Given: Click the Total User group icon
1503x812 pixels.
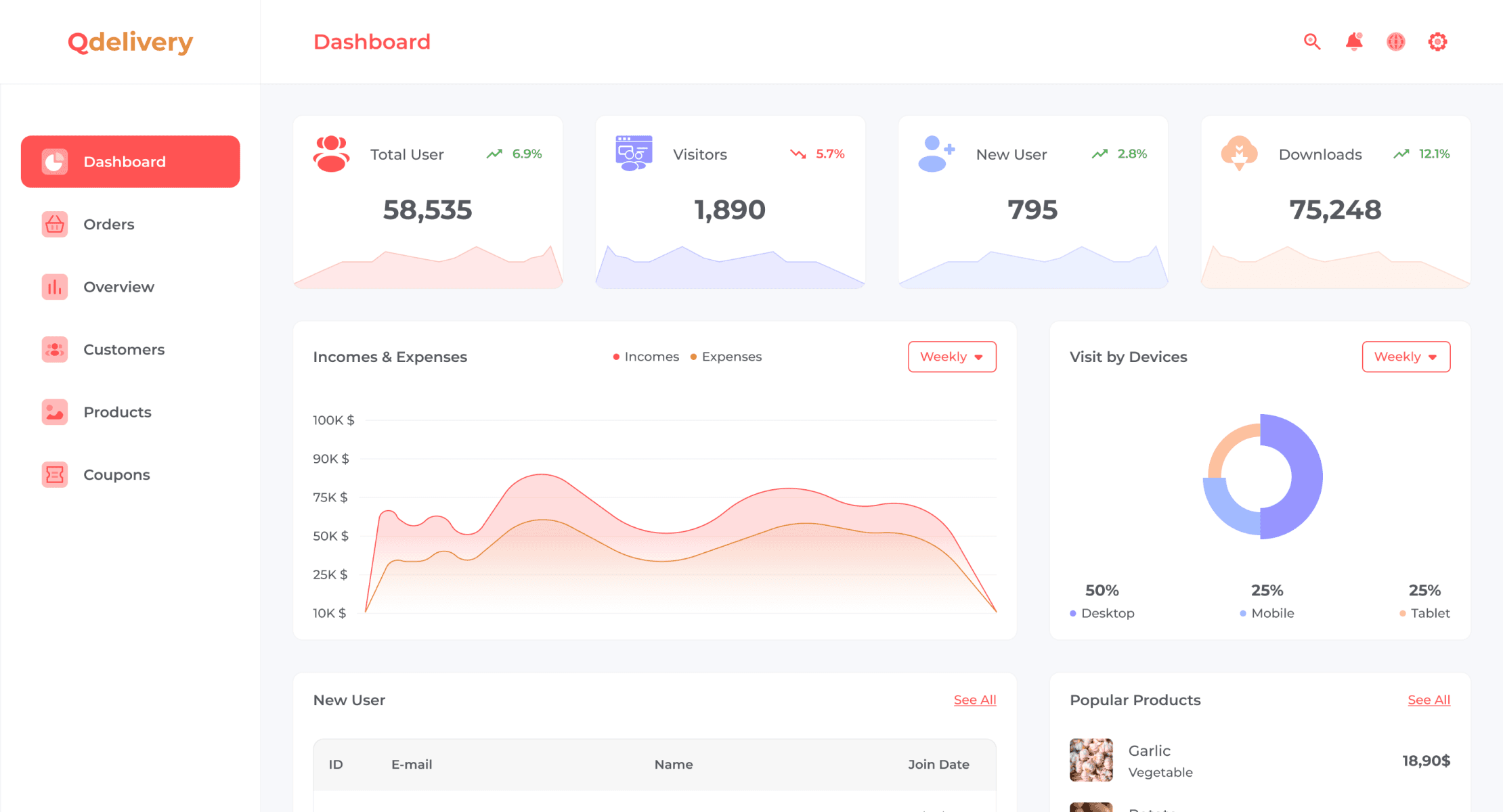Looking at the screenshot, I should coord(331,154).
